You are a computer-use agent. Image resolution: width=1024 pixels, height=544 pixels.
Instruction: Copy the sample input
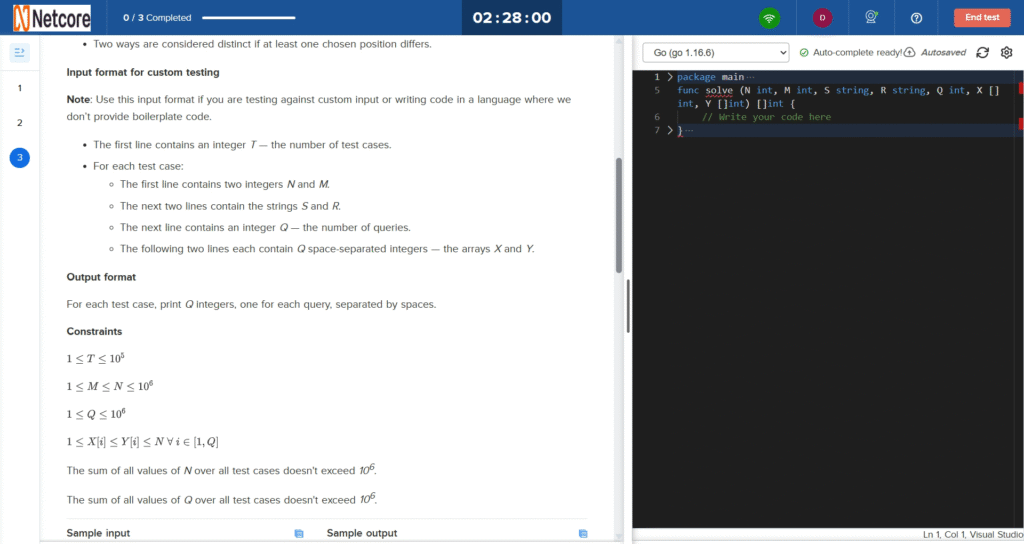tap(299, 534)
